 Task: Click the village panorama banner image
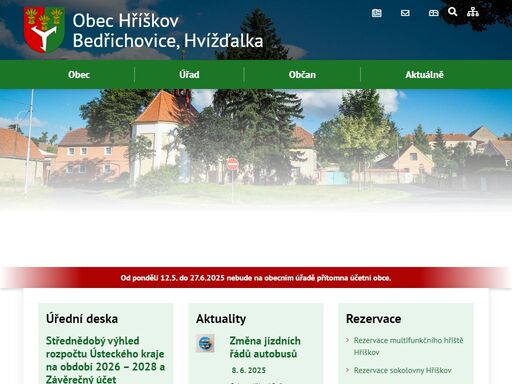(256, 150)
